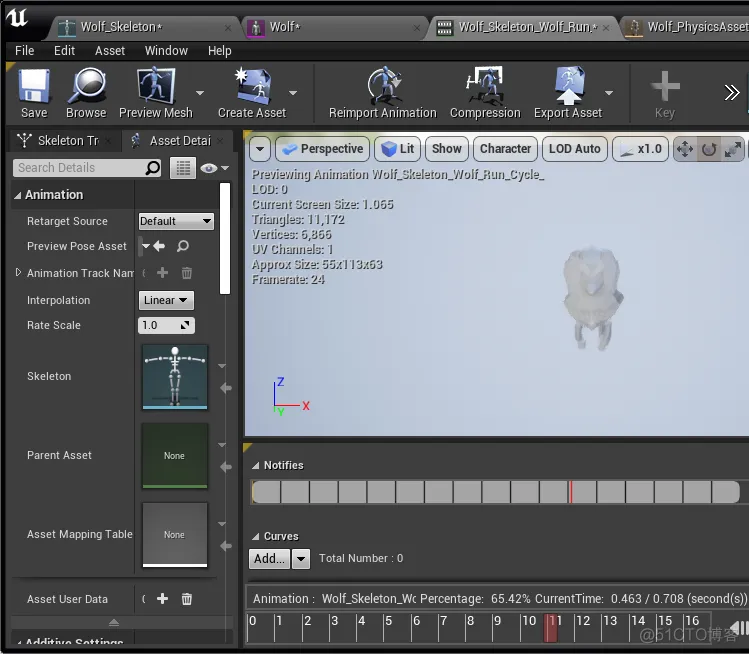This screenshot has width=749, height=654.
Task: Open the Edit menu
Action: [x=64, y=51]
